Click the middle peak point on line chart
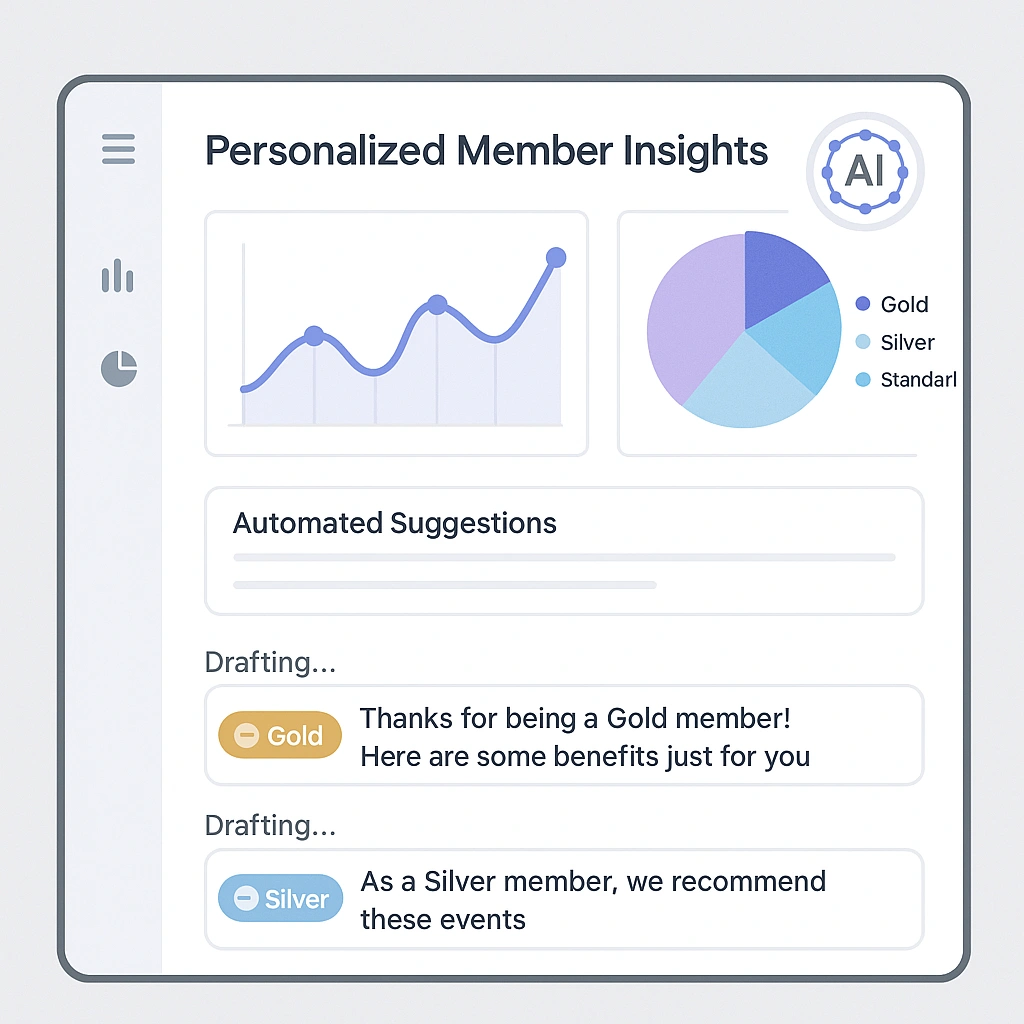Image resolution: width=1024 pixels, height=1024 pixels. pos(437,305)
